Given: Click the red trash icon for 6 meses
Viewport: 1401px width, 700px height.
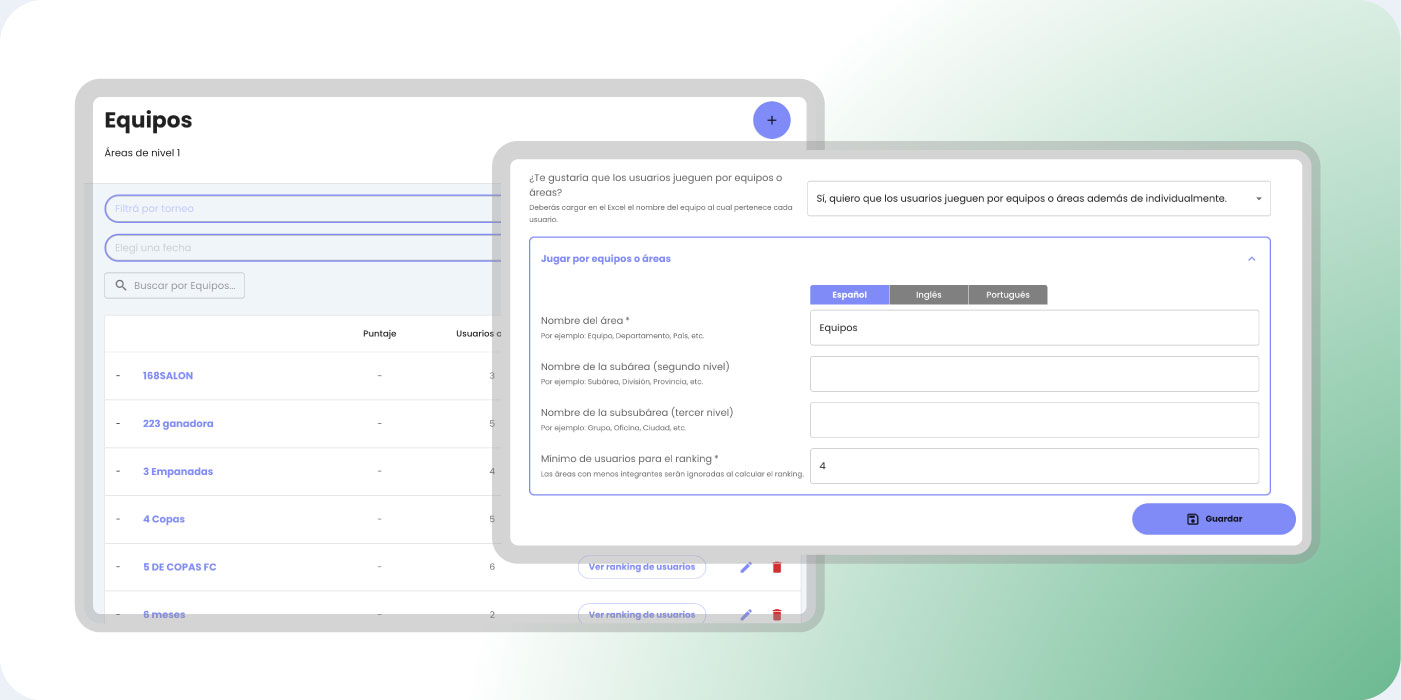Looking at the screenshot, I should tap(777, 614).
